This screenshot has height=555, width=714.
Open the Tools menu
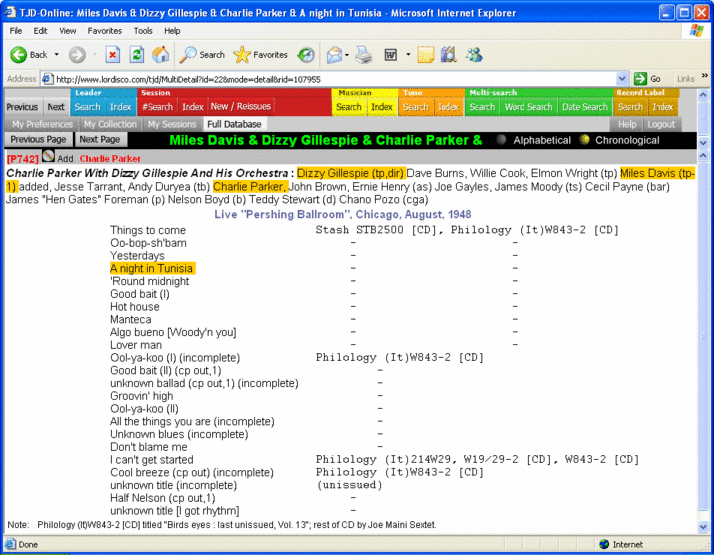[x=143, y=31]
